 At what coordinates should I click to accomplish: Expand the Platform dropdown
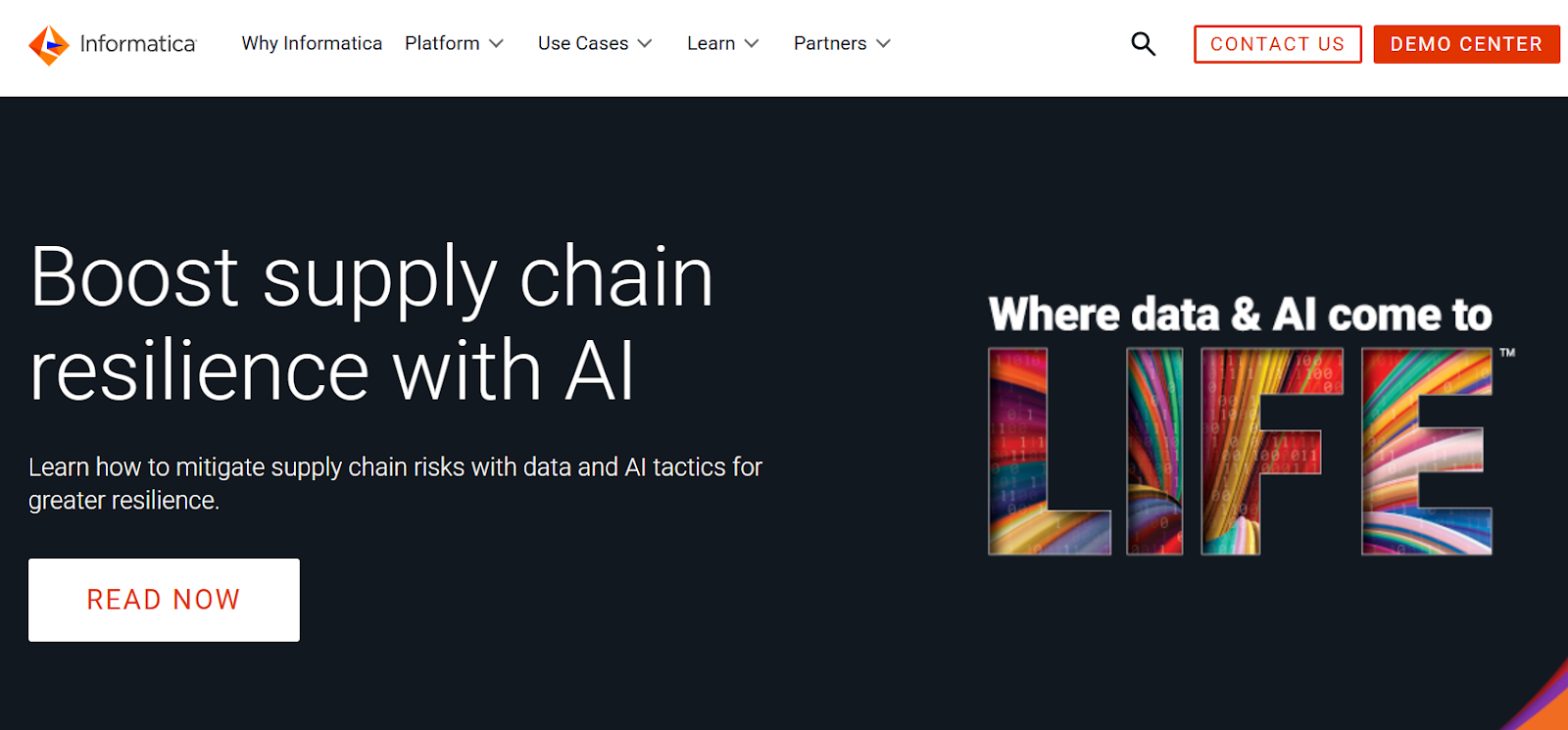(x=497, y=44)
